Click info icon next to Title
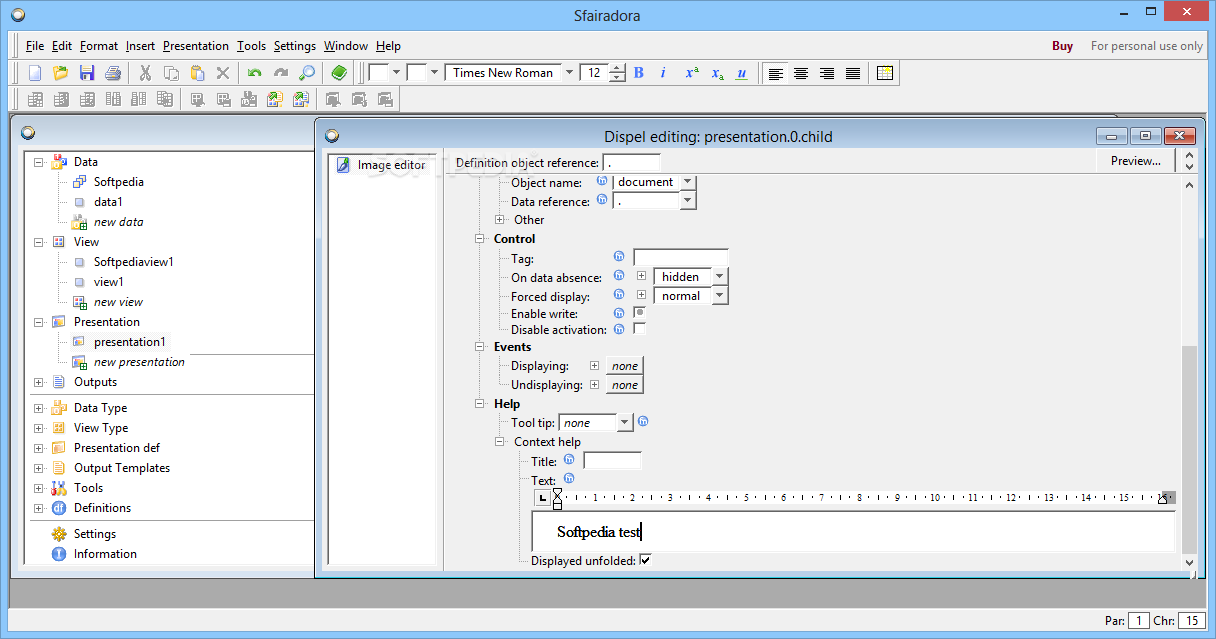Viewport: 1216px width, 639px height. pyautogui.click(x=569, y=460)
